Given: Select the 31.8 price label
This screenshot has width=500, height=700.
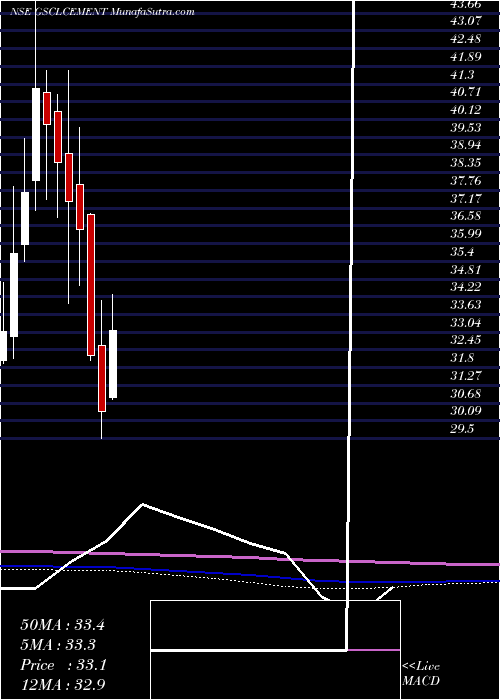Looking at the screenshot, I should coord(462,358).
